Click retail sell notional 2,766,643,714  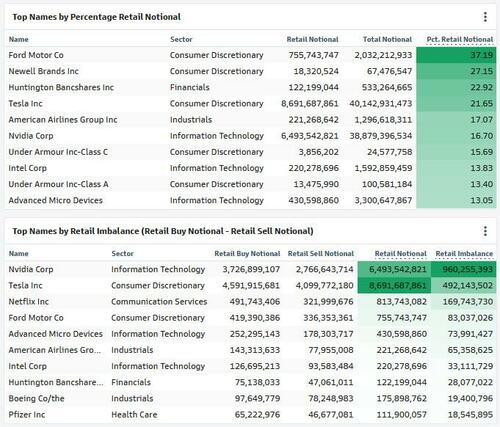[325, 269]
